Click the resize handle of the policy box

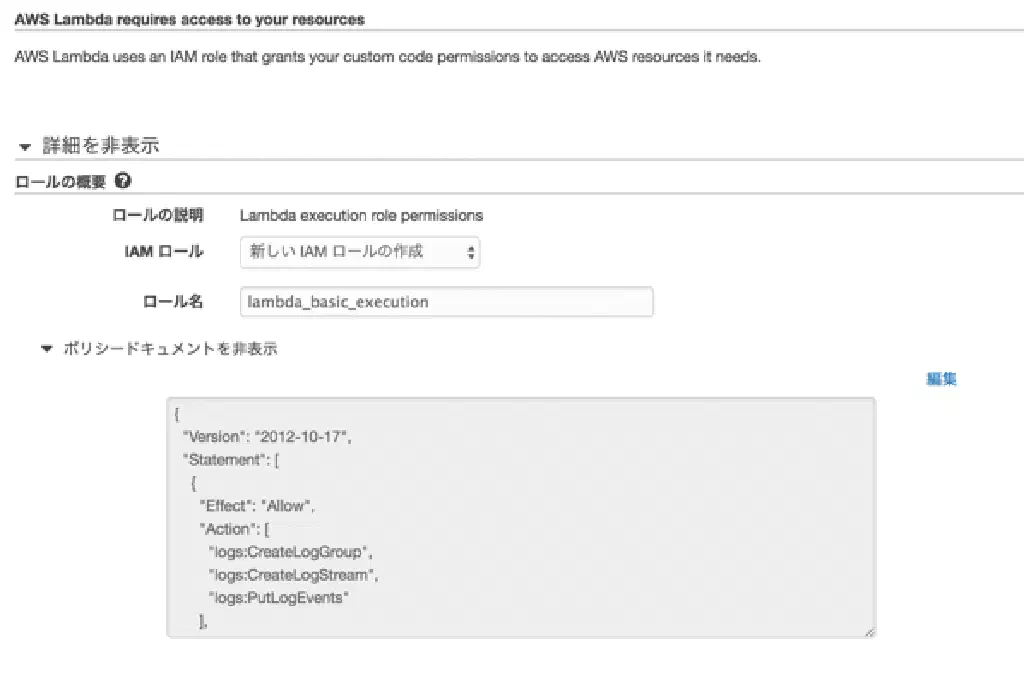tap(868, 631)
